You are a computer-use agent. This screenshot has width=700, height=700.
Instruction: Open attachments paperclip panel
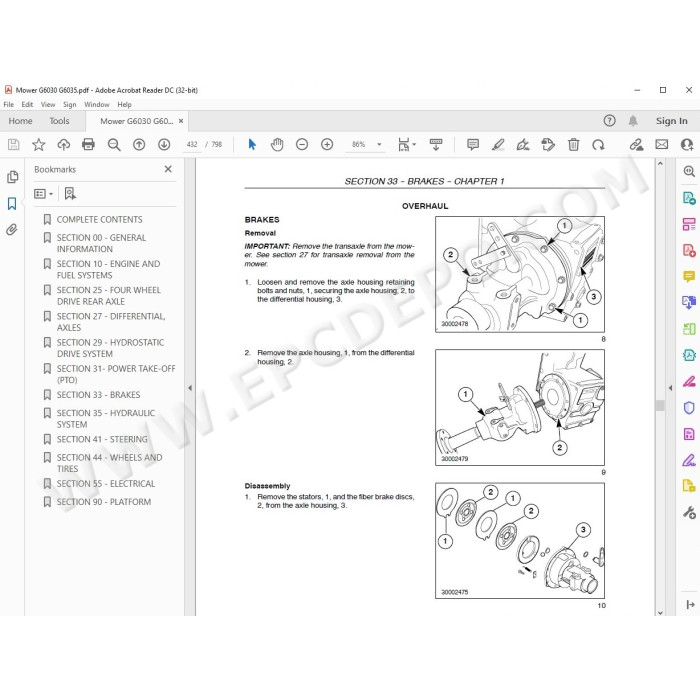(12, 229)
